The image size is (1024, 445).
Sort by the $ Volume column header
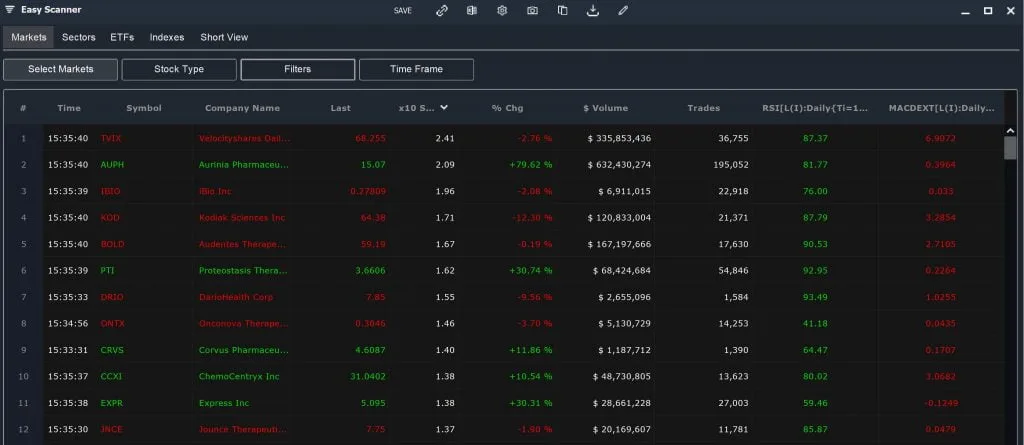[x=605, y=108]
